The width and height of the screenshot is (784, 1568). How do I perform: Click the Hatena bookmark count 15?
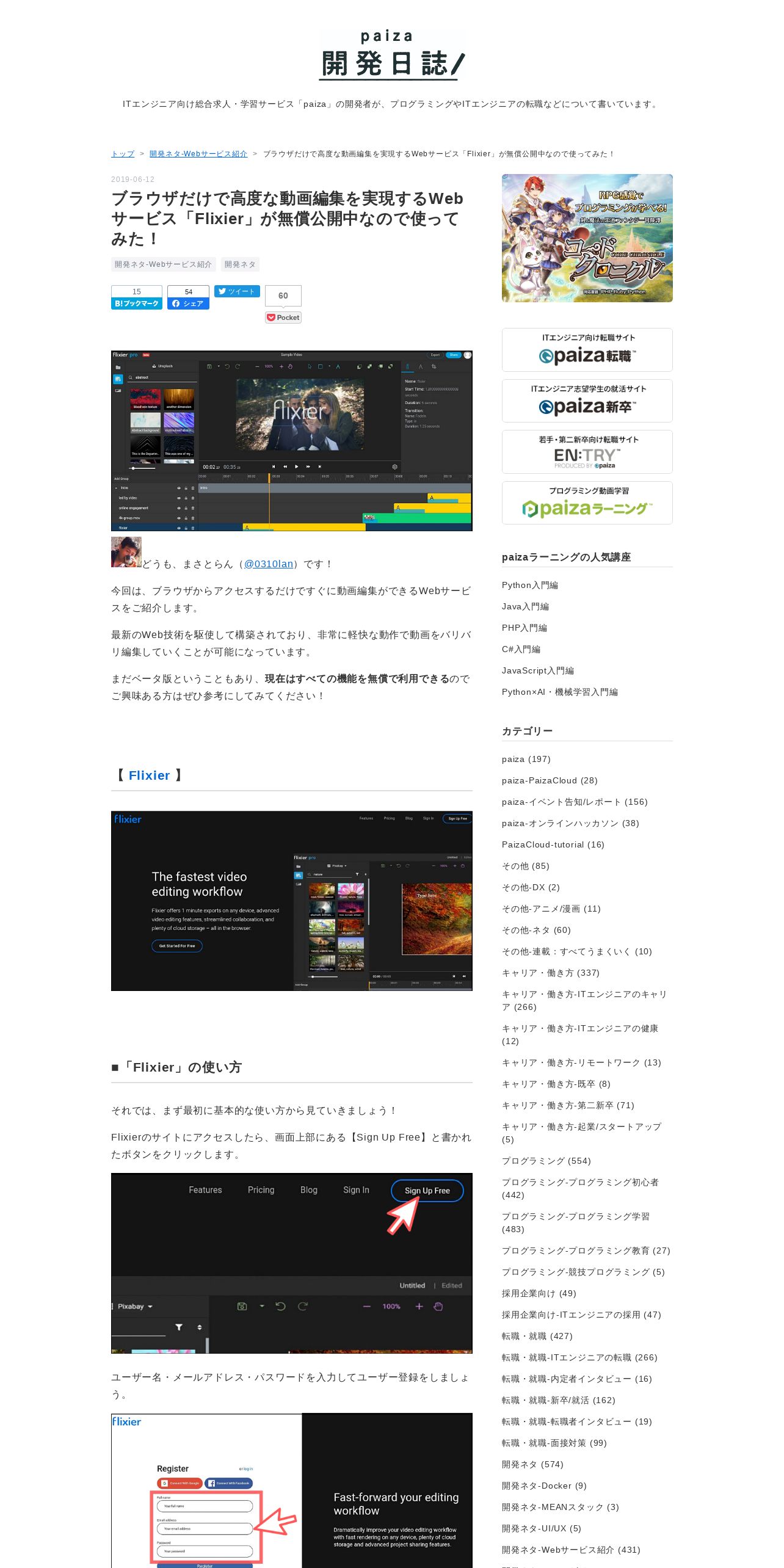[x=137, y=292]
